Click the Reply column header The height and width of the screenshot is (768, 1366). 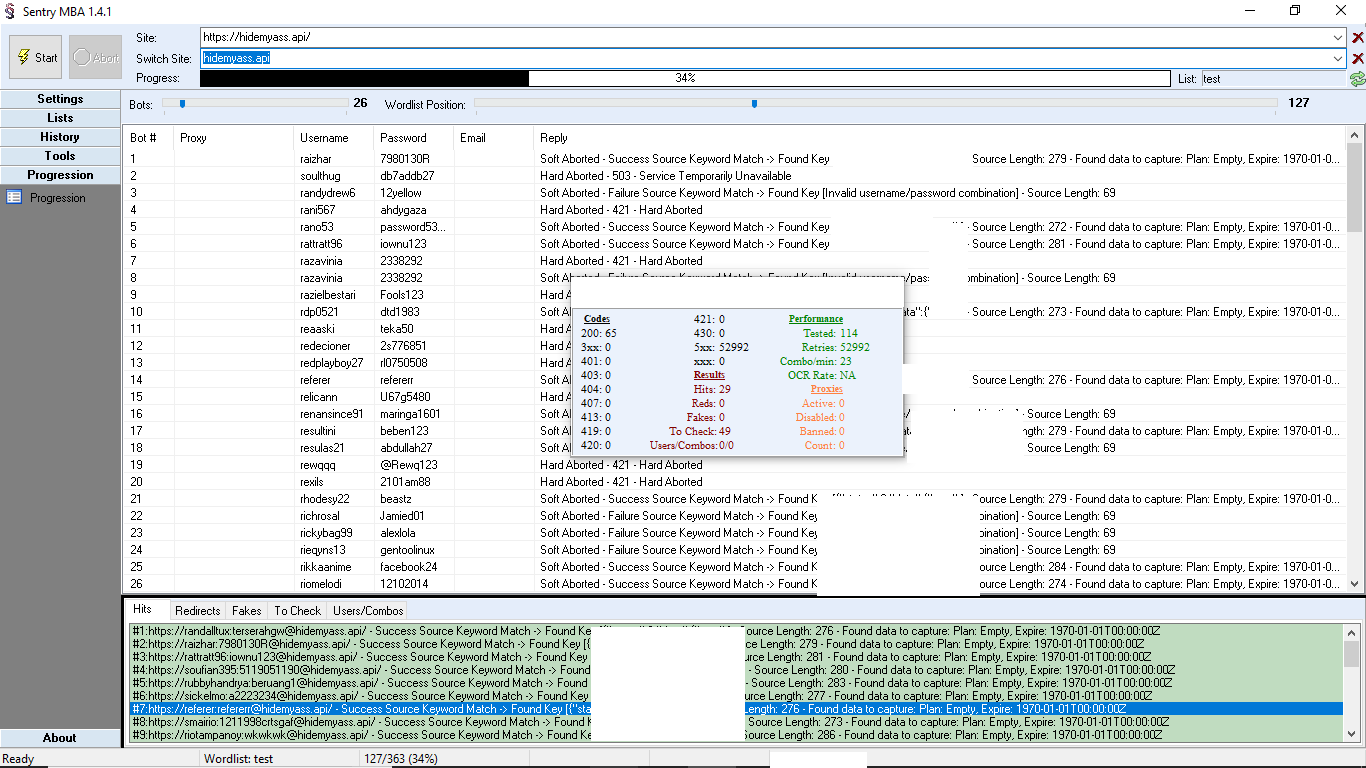[554, 138]
